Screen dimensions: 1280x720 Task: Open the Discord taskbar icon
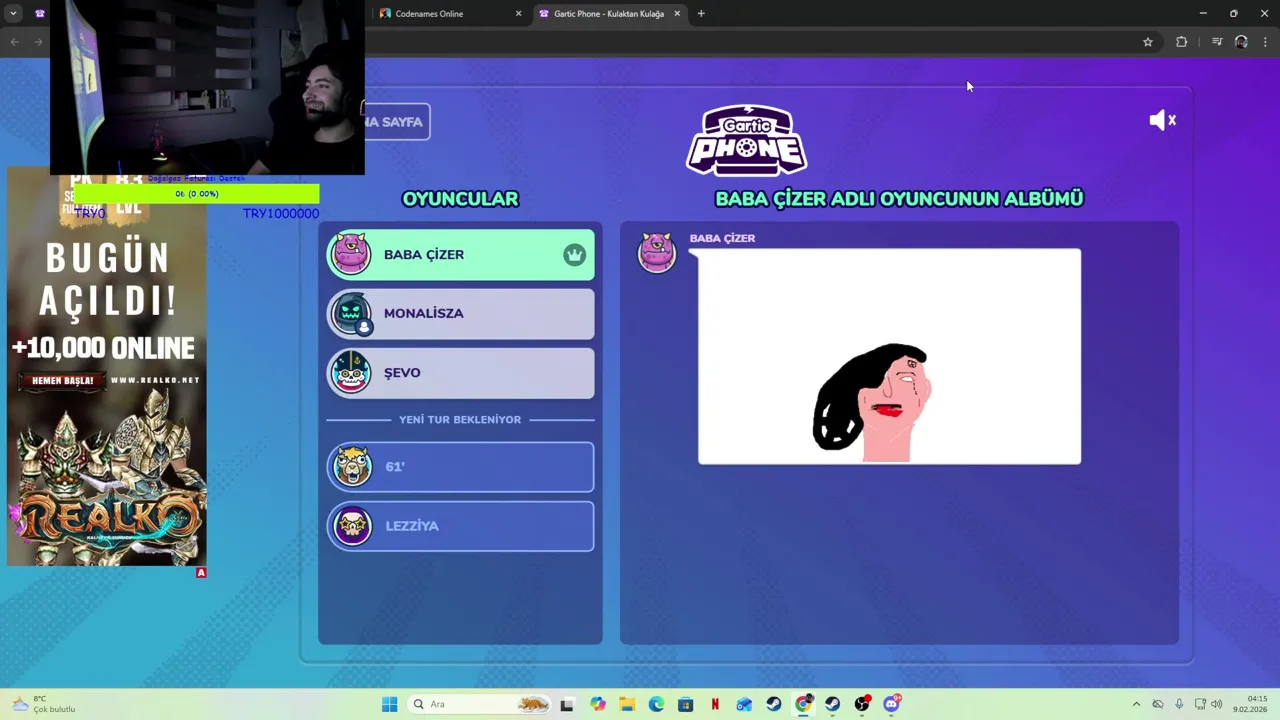[x=891, y=704]
